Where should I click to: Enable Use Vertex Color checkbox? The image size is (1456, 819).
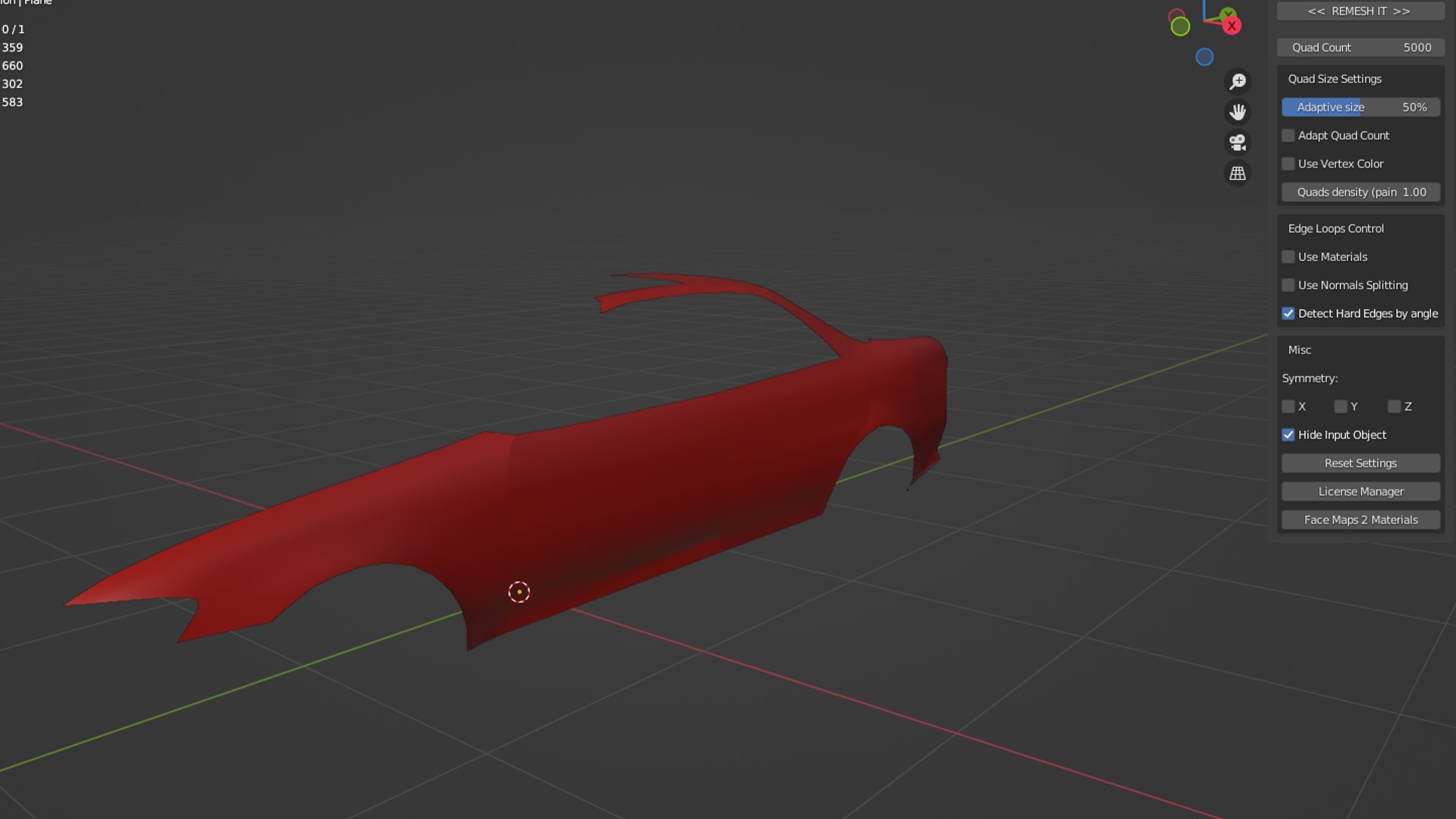click(x=1288, y=164)
